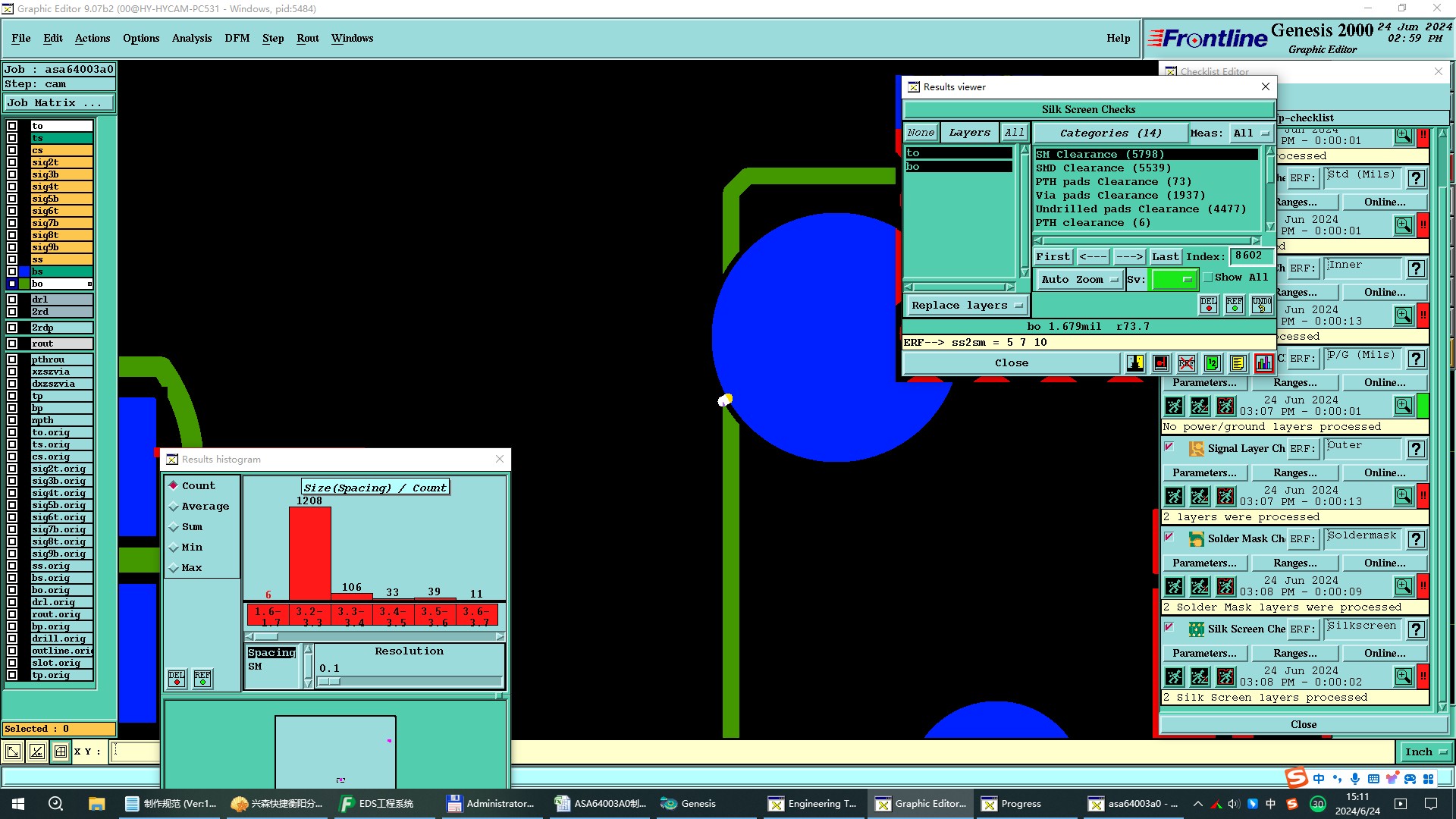The image size is (1456, 819).
Task: Open the Inch units dropdown
Action: click(1425, 752)
